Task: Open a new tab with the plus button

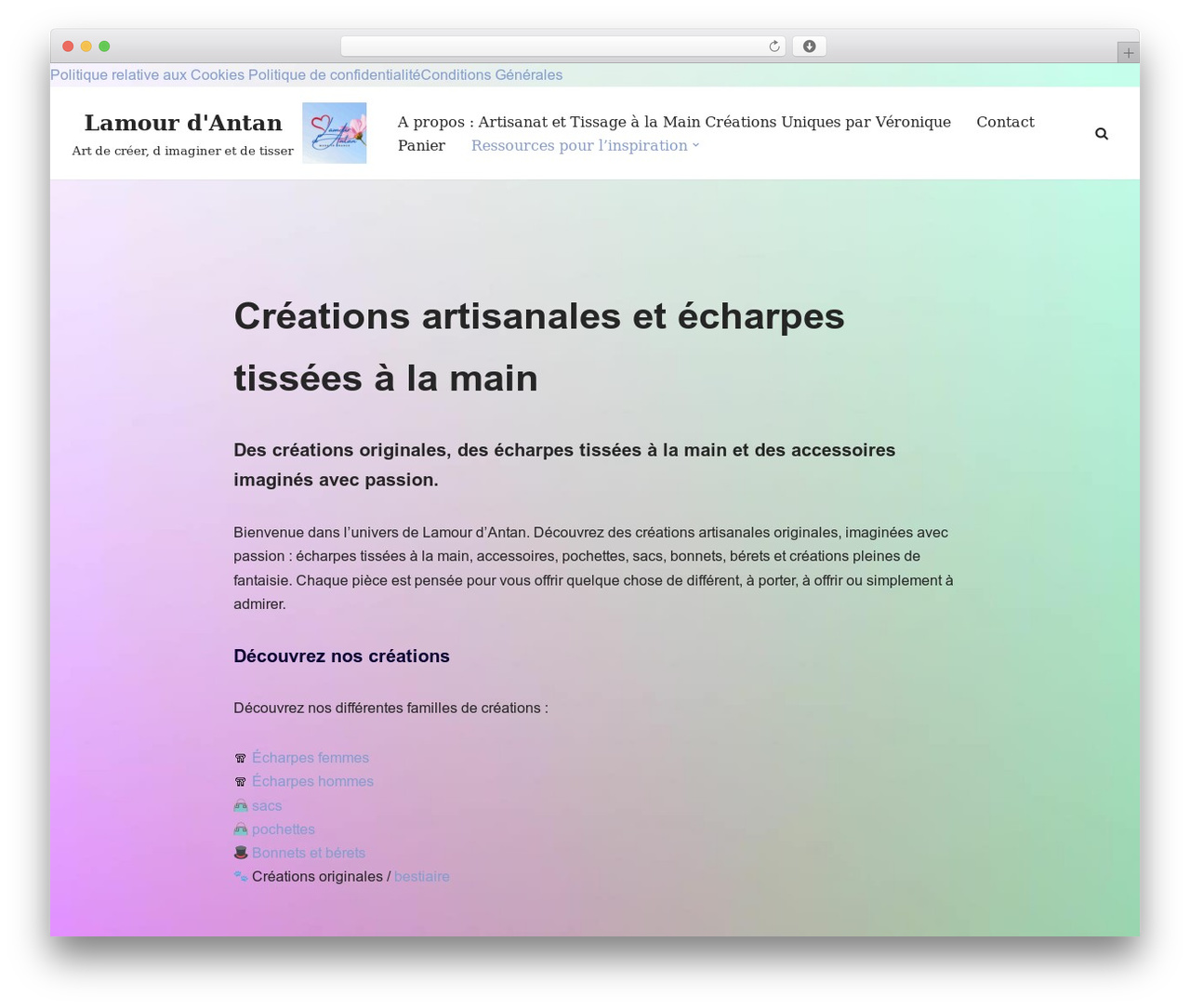Action: point(1128,53)
